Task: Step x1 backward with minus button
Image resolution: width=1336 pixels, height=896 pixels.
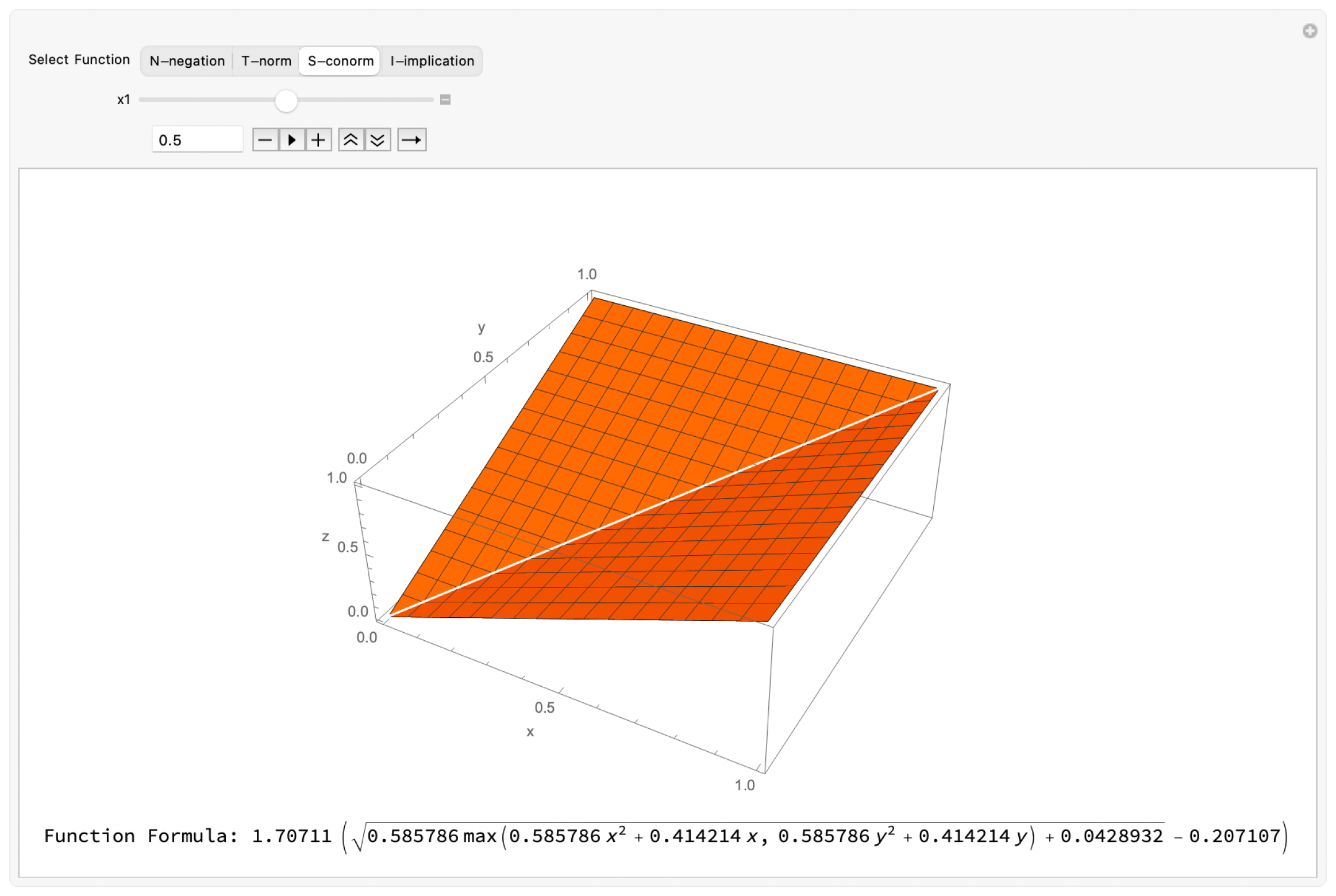Action: pyautogui.click(x=265, y=140)
